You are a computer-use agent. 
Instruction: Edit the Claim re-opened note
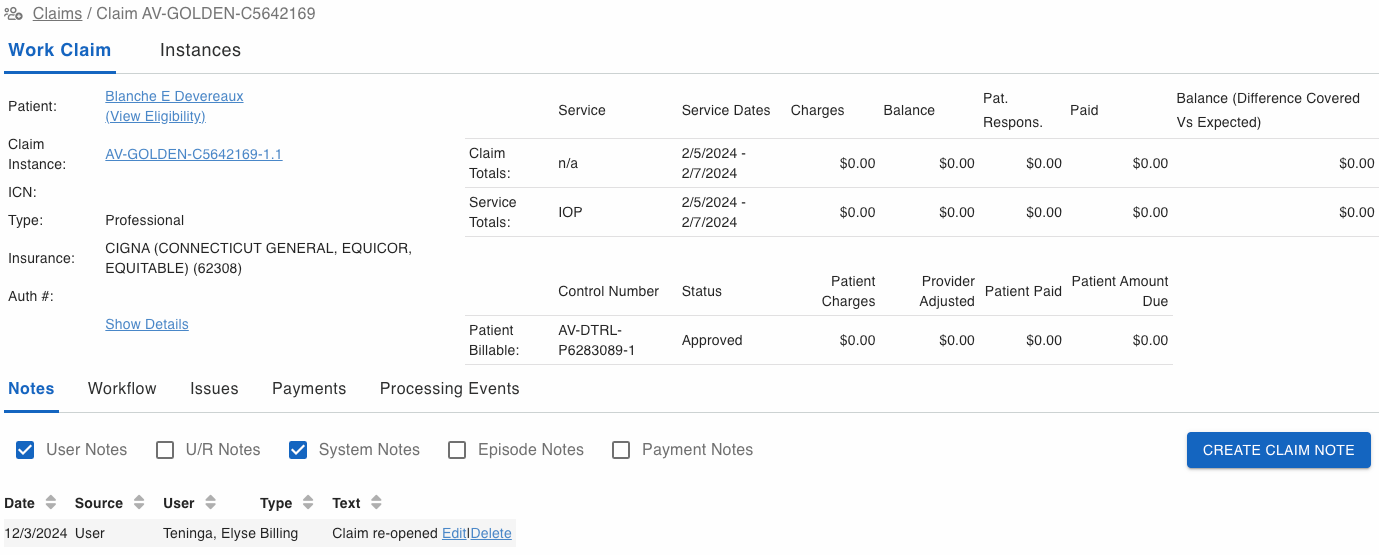(x=454, y=533)
